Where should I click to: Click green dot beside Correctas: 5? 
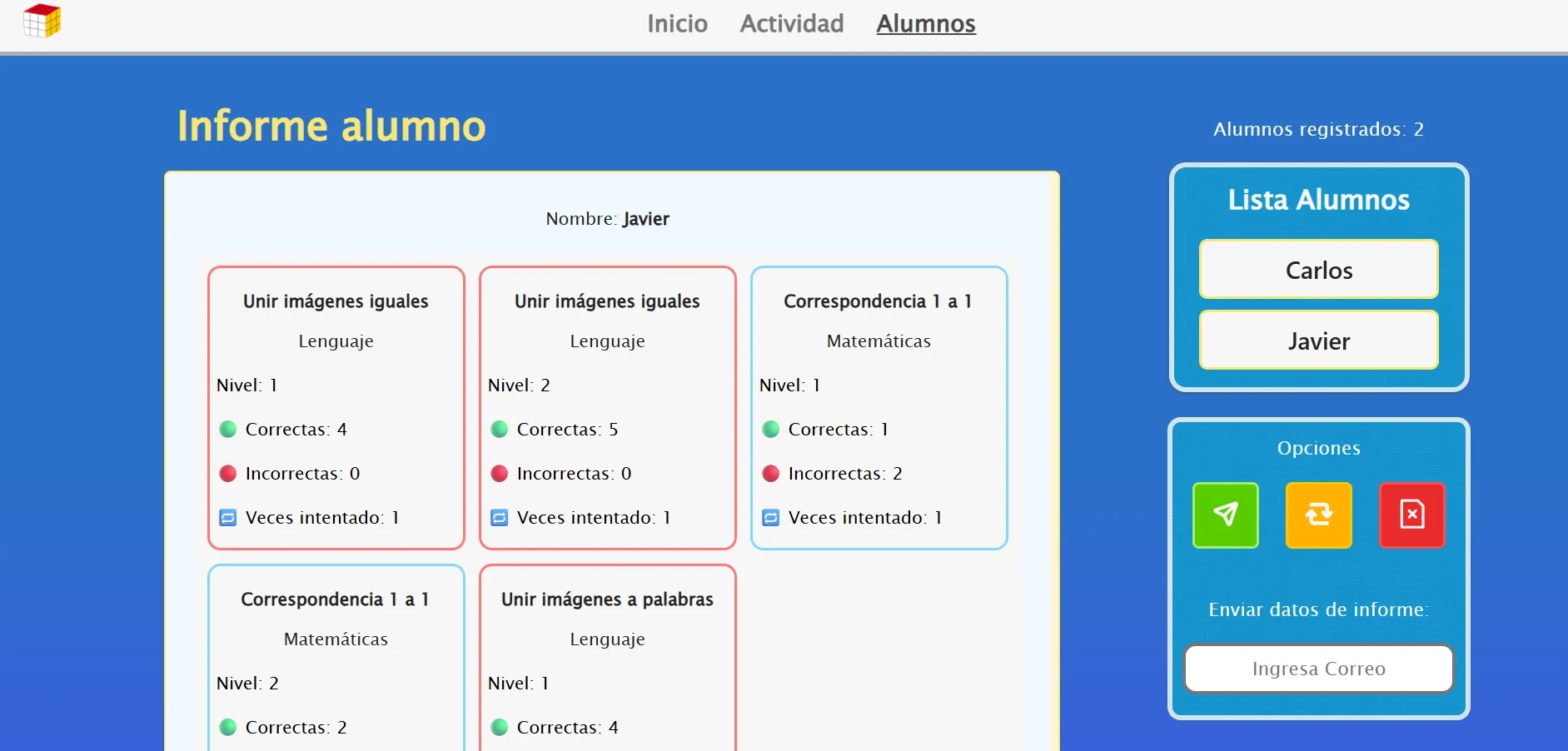tap(499, 430)
